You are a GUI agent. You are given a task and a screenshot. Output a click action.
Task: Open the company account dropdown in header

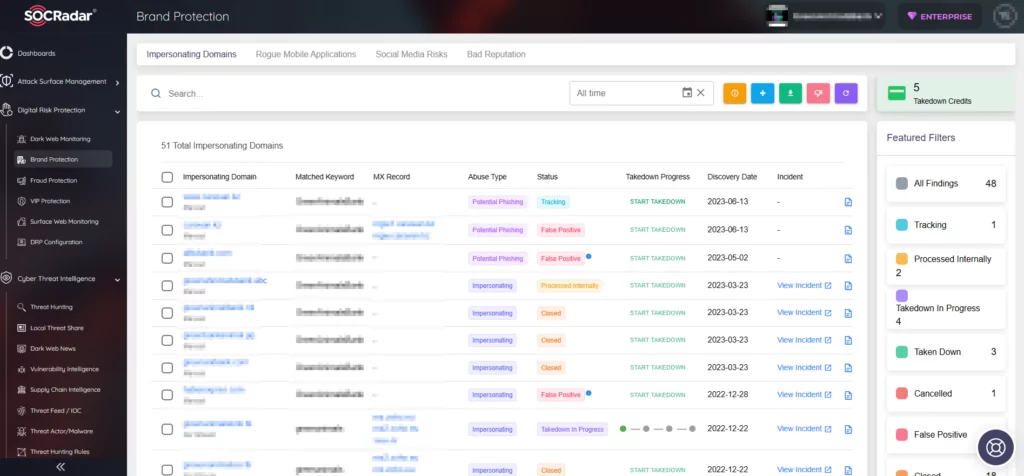(x=826, y=16)
